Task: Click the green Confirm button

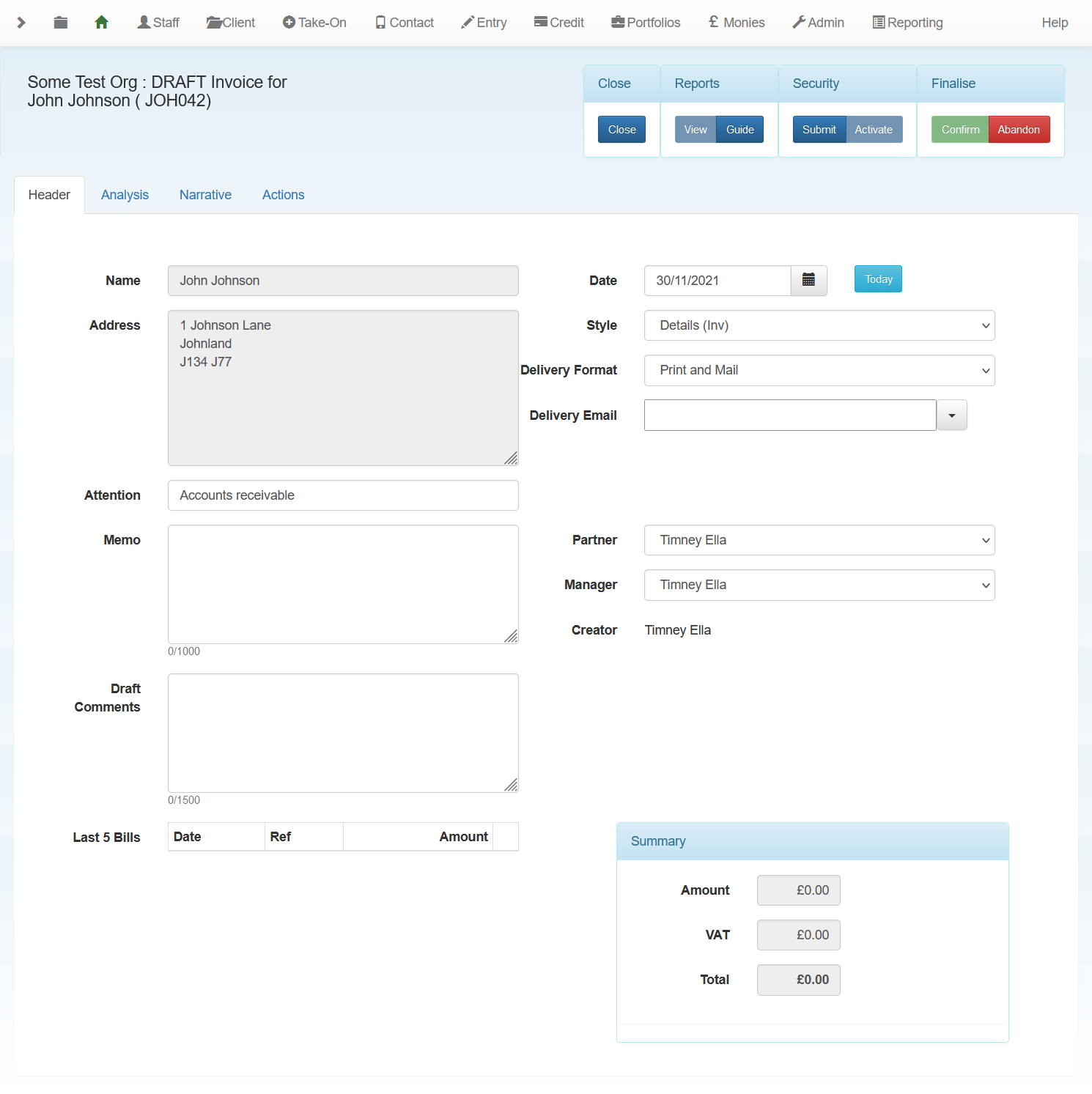Action: click(960, 130)
